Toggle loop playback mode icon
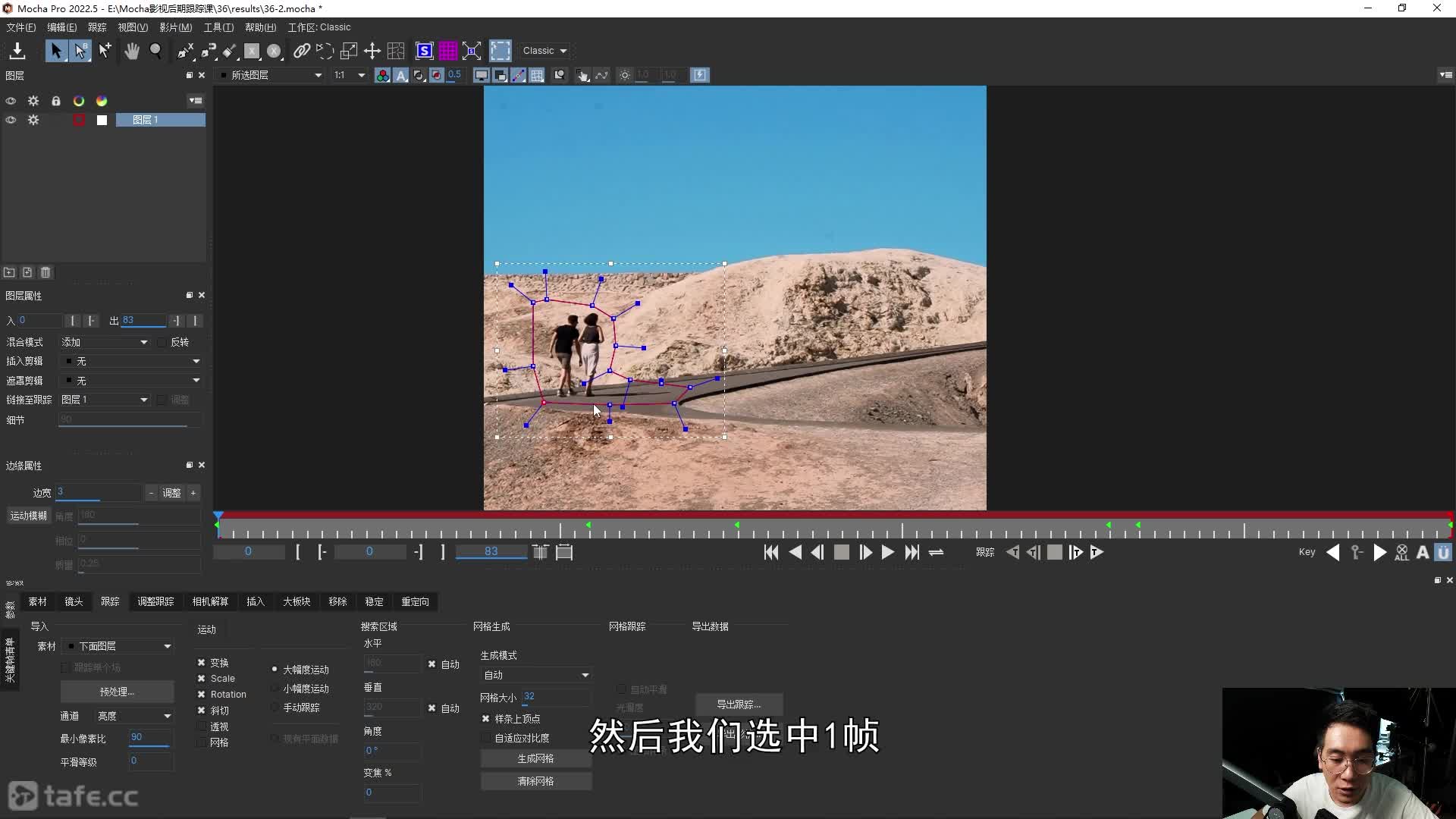 tap(937, 553)
